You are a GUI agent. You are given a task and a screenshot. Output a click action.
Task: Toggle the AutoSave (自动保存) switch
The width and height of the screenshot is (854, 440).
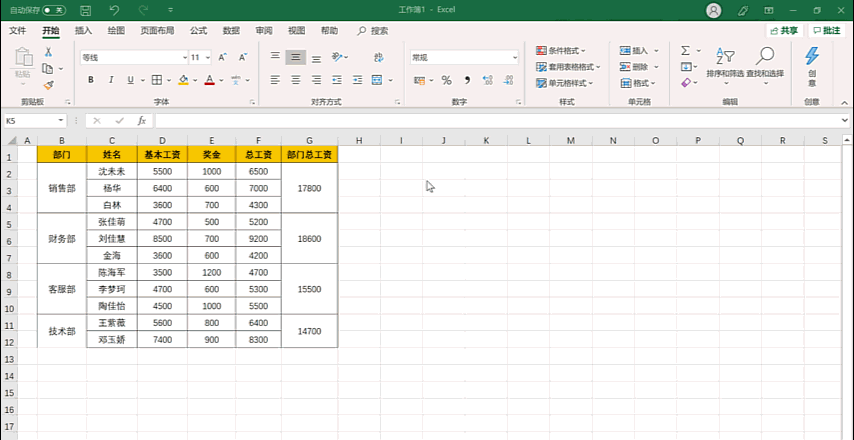pyautogui.click(x=54, y=10)
